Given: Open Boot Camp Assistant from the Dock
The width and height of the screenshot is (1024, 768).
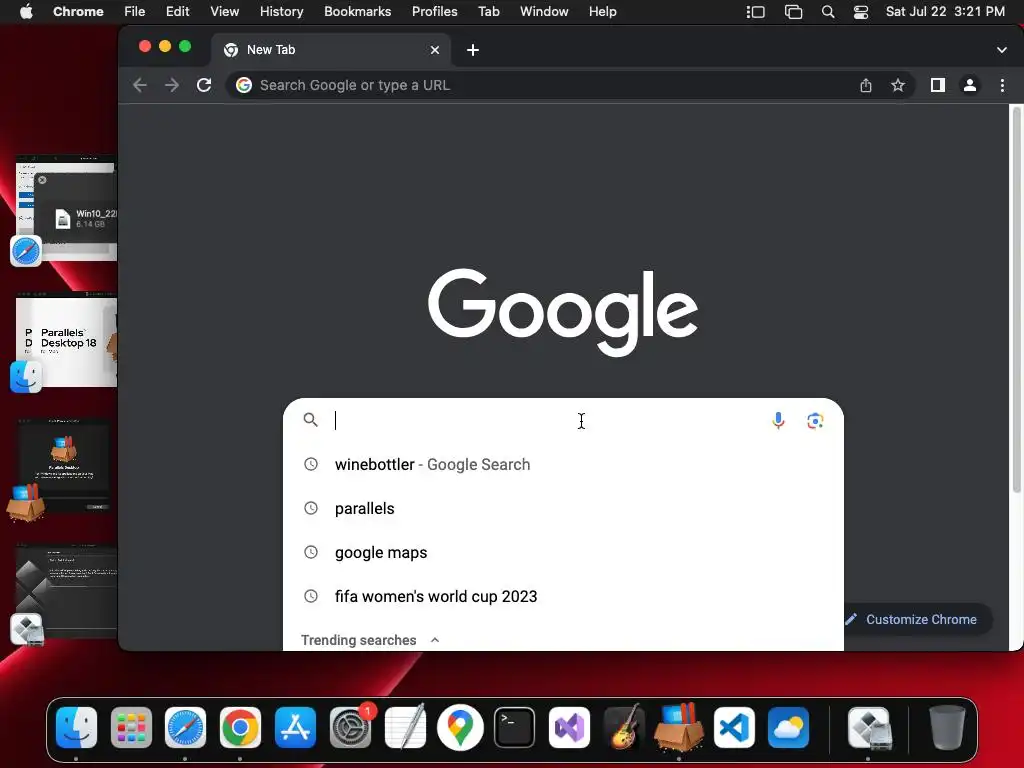Looking at the screenshot, I should pyautogui.click(x=869, y=728).
